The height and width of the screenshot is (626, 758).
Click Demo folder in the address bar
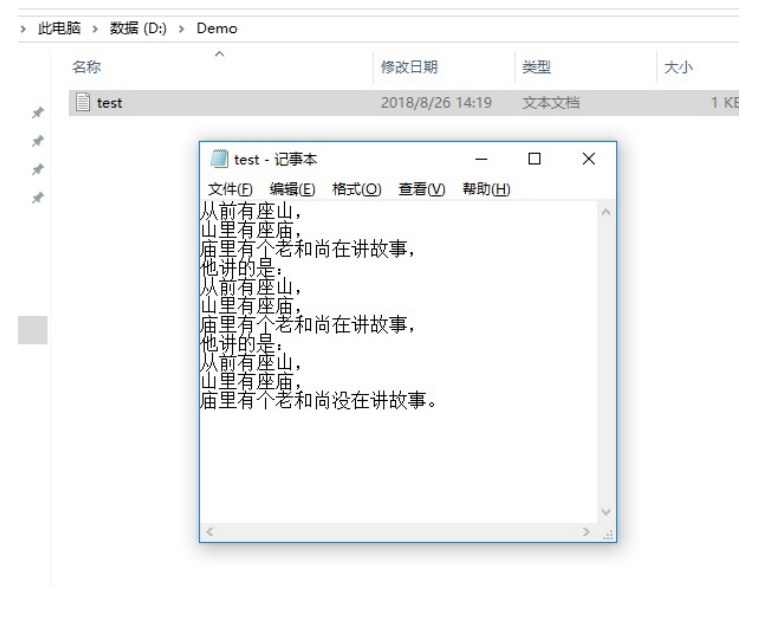[217, 28]
